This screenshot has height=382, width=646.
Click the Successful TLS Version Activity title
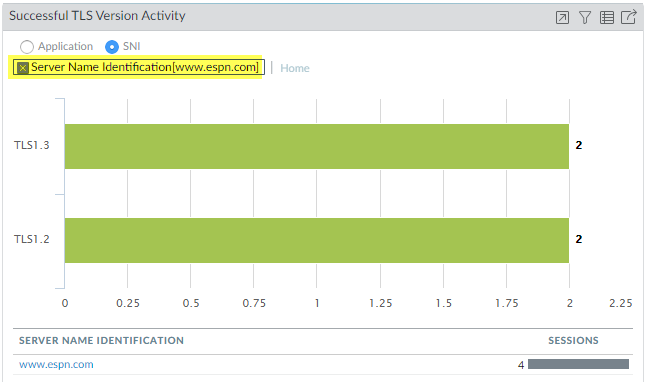pos(97,16)
